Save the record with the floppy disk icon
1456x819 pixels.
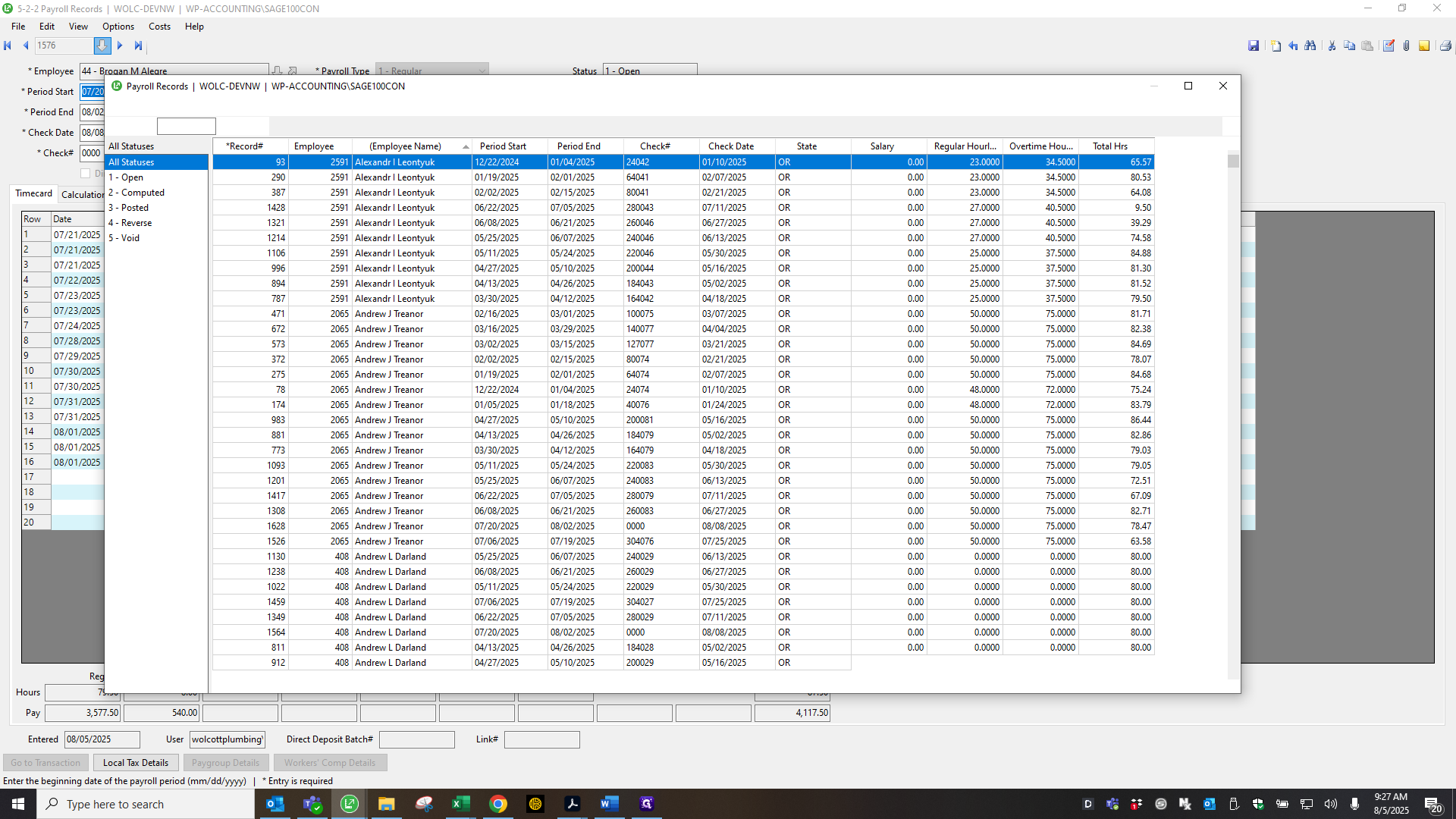click(1254, 45)
